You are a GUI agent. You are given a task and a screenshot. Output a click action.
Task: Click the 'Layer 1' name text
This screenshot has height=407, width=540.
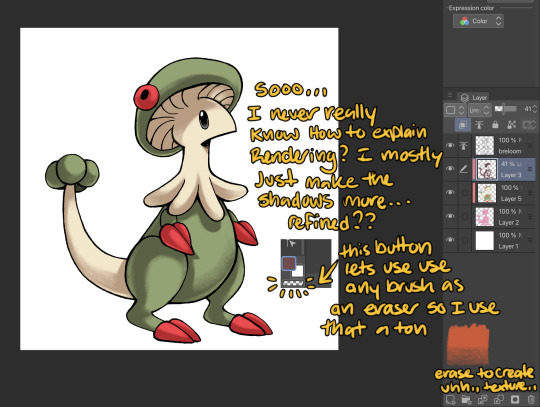click(509, 246)
